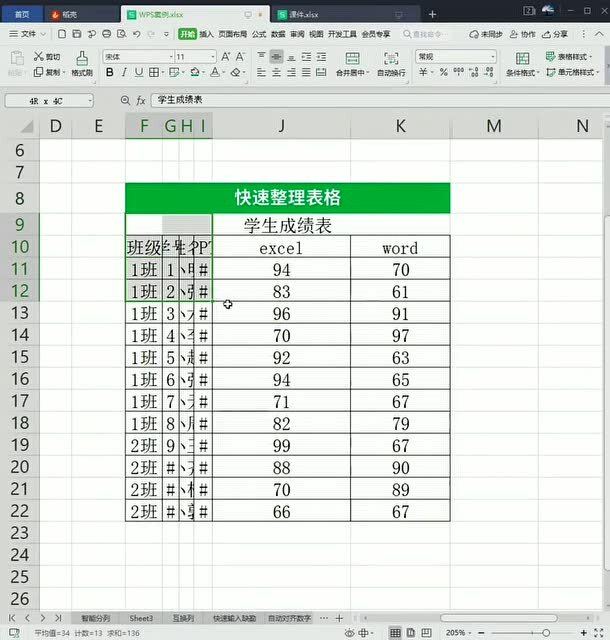Click the undo arrow icon
Screen dimensions: 610x640
coord(136,34)
